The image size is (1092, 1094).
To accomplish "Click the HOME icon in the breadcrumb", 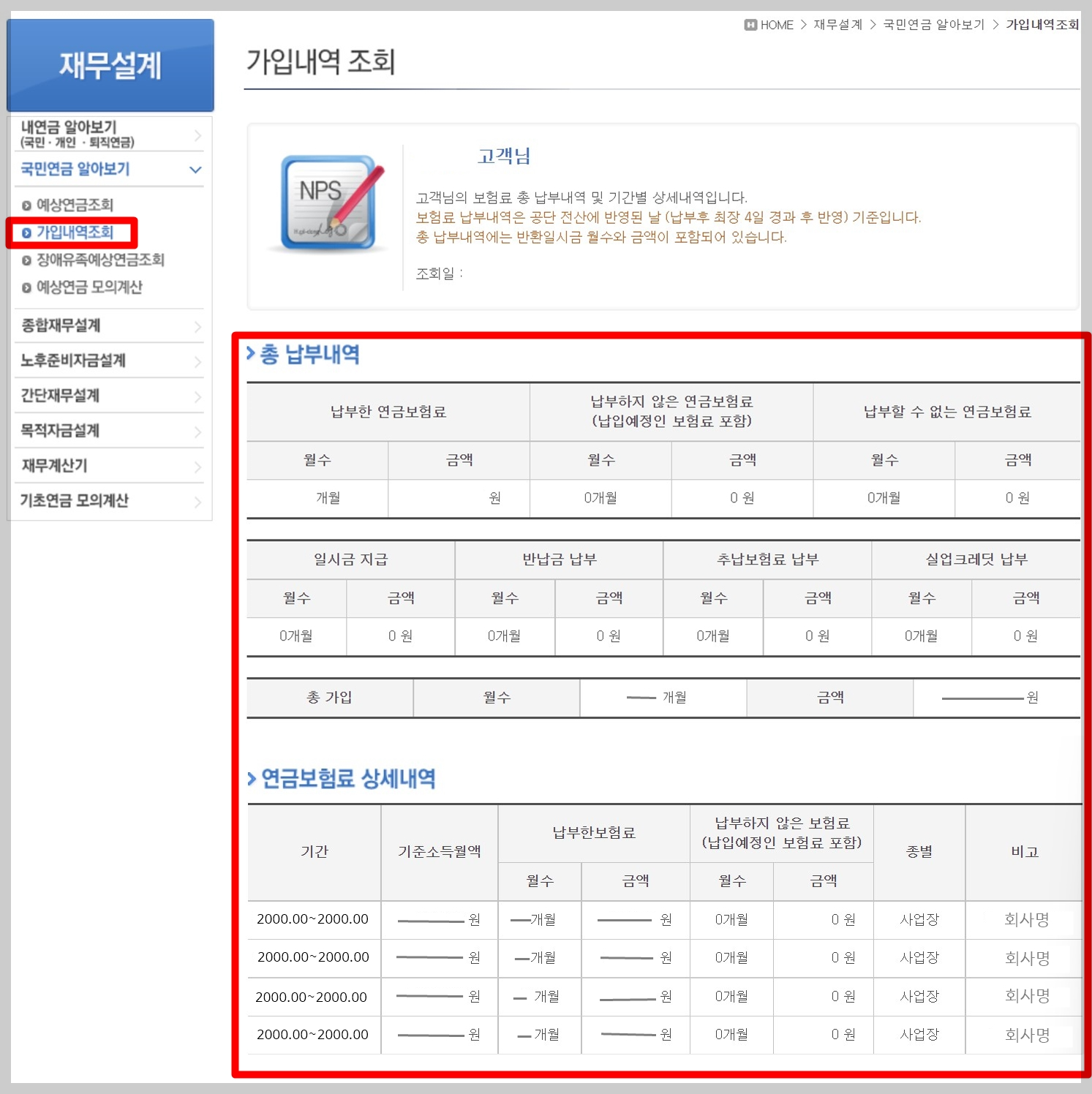I will pos(751,24).
